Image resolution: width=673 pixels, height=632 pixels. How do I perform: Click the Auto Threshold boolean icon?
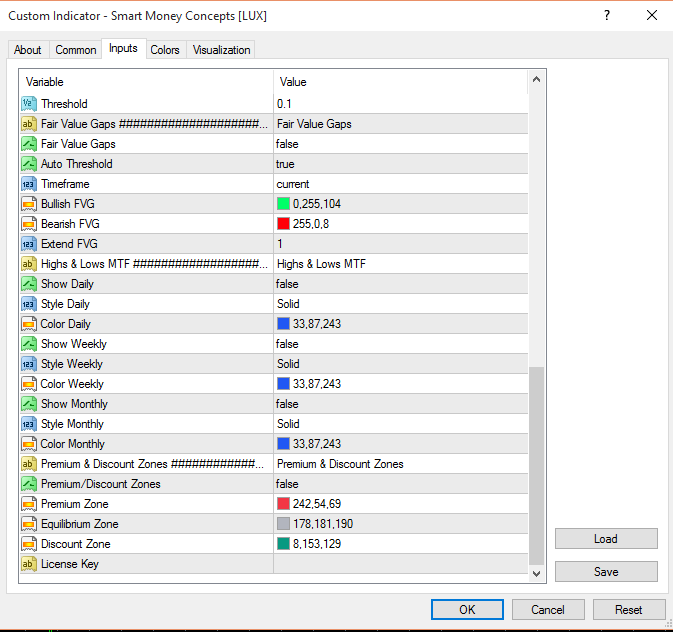(29, 164)
